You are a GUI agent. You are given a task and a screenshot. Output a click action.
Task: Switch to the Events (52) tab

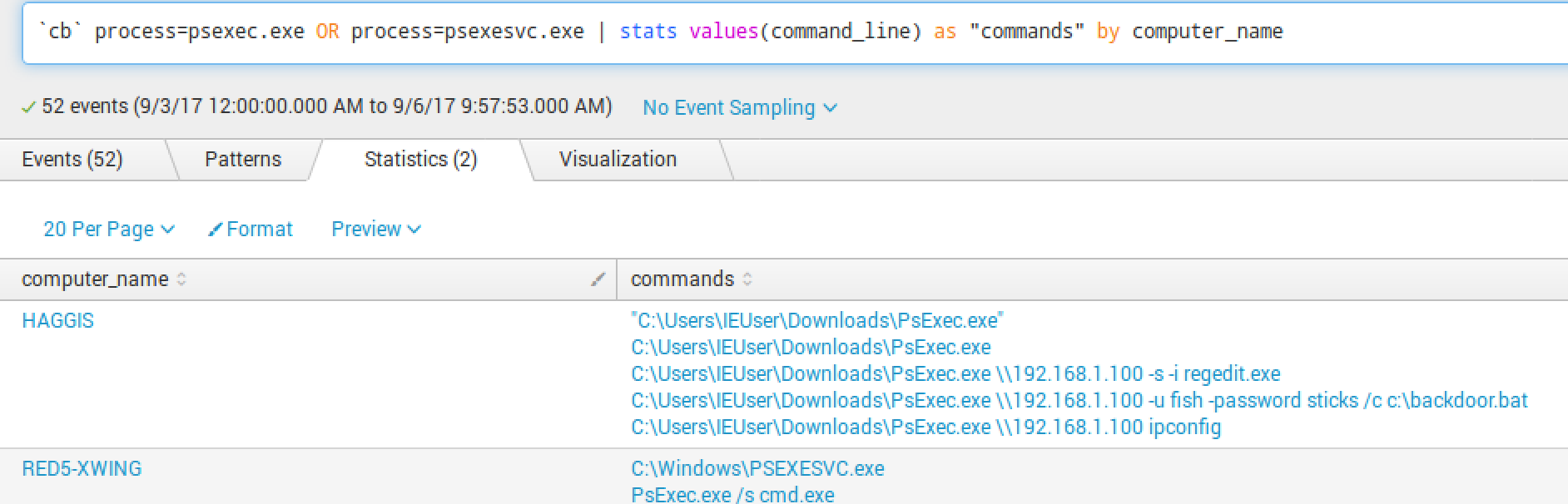[x=72, y=160]
